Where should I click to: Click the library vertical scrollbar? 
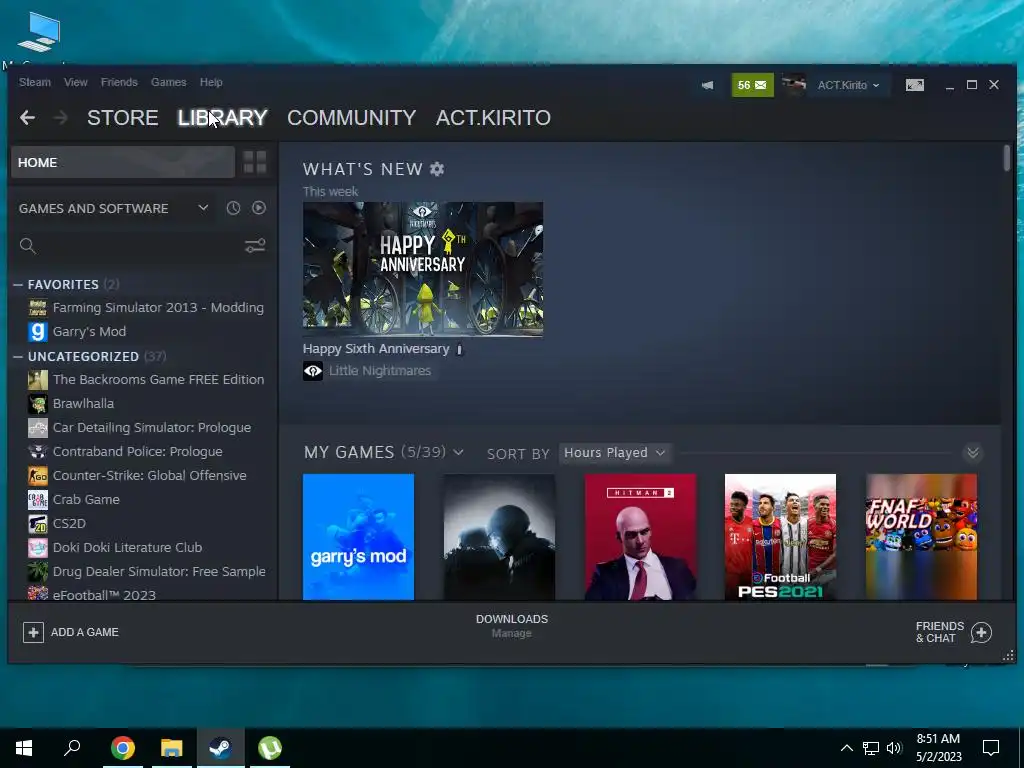[x=1006, y=158]
